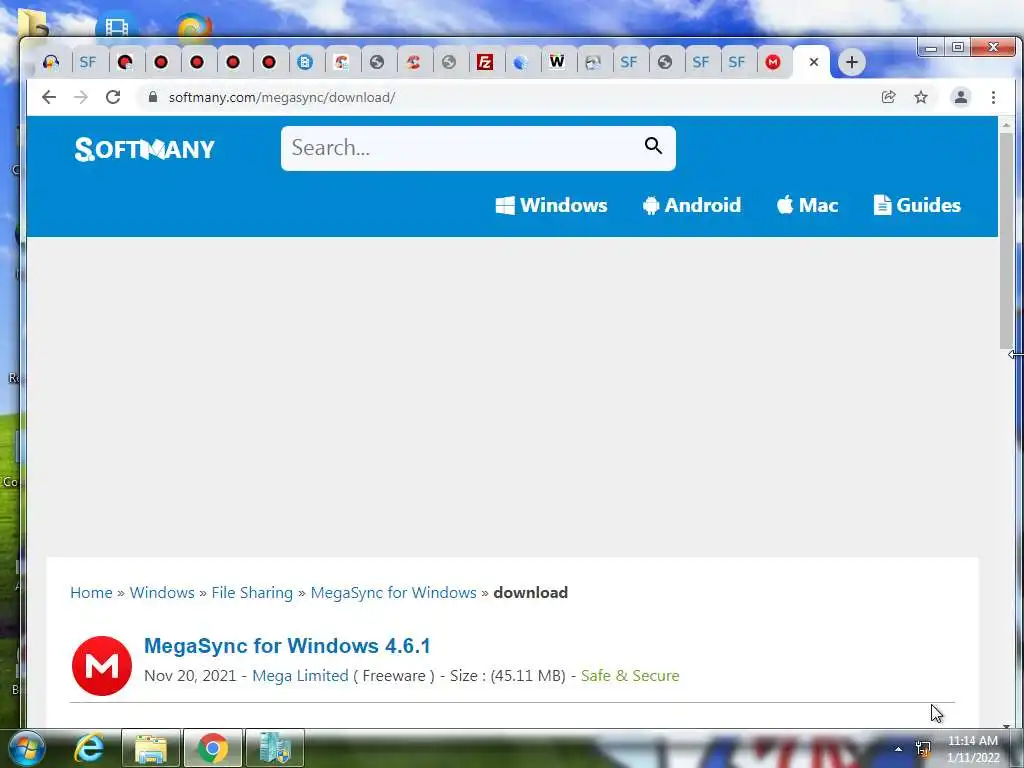This screenshot has height=768, width=1024.
Task: Open the Android category menu
Action: click(692, 205)
